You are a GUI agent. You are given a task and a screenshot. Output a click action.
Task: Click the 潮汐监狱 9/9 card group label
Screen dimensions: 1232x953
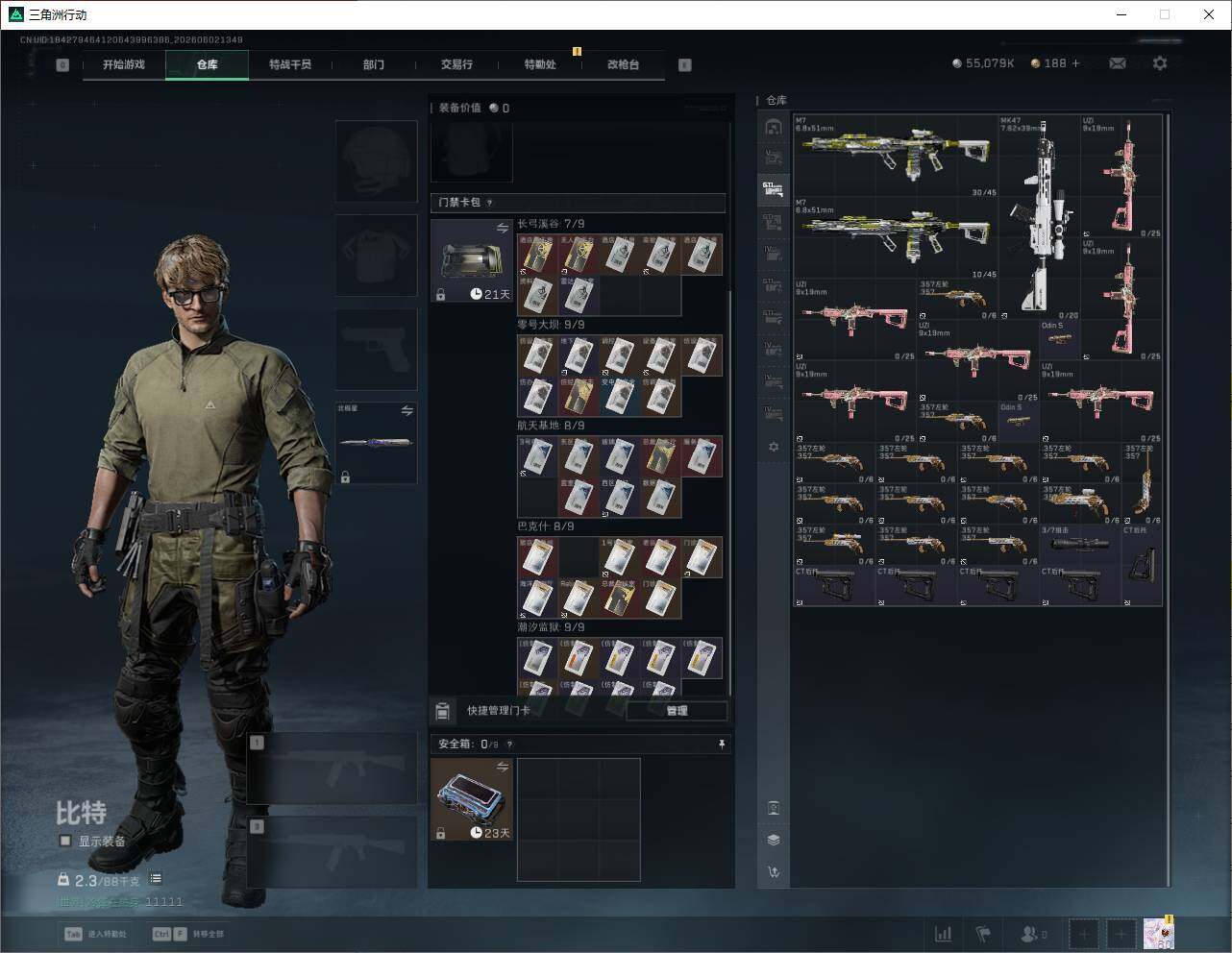click(x=551, y=627)
